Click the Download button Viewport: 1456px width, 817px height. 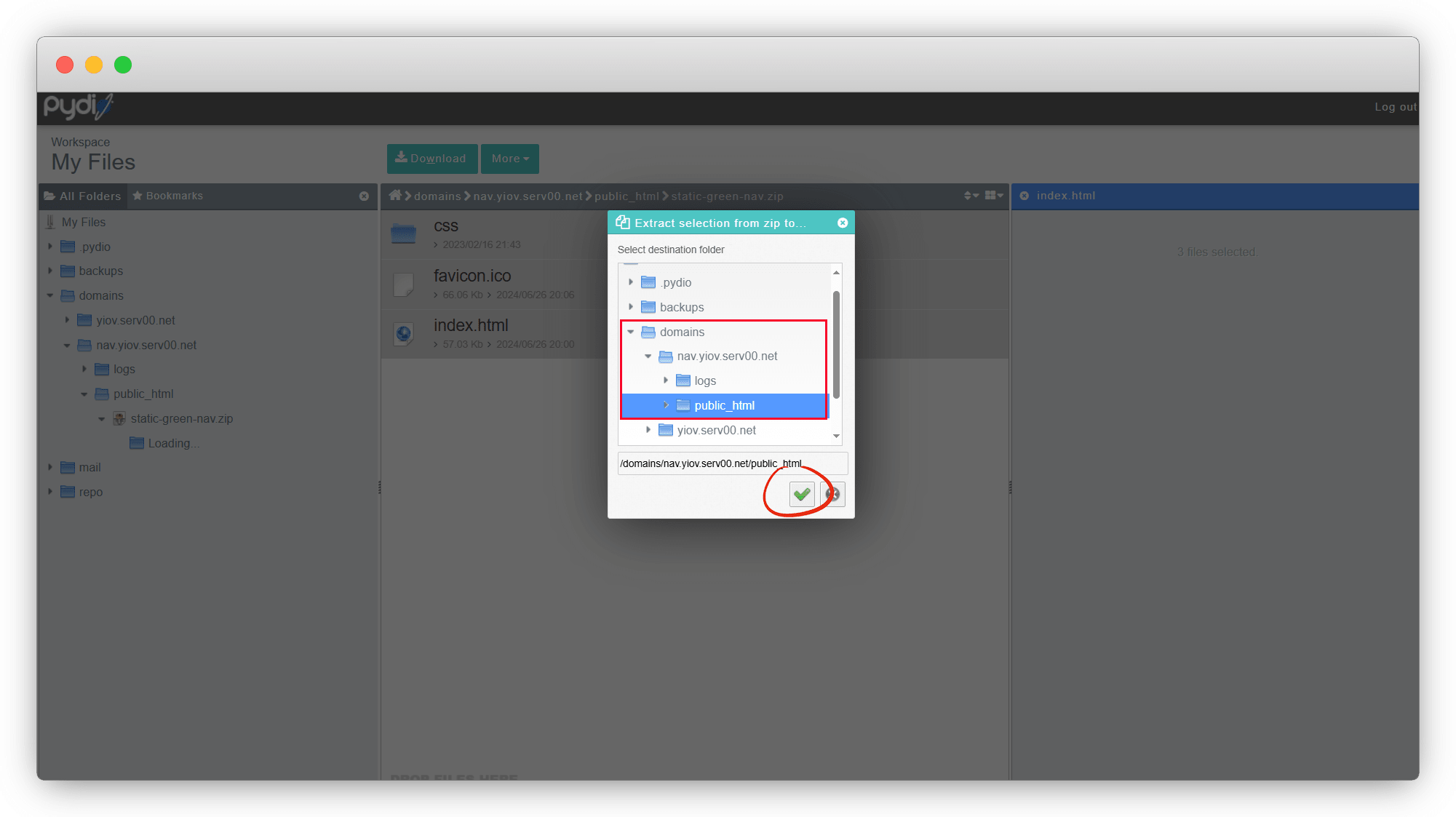pyautogui.click(x=431, y=159)
